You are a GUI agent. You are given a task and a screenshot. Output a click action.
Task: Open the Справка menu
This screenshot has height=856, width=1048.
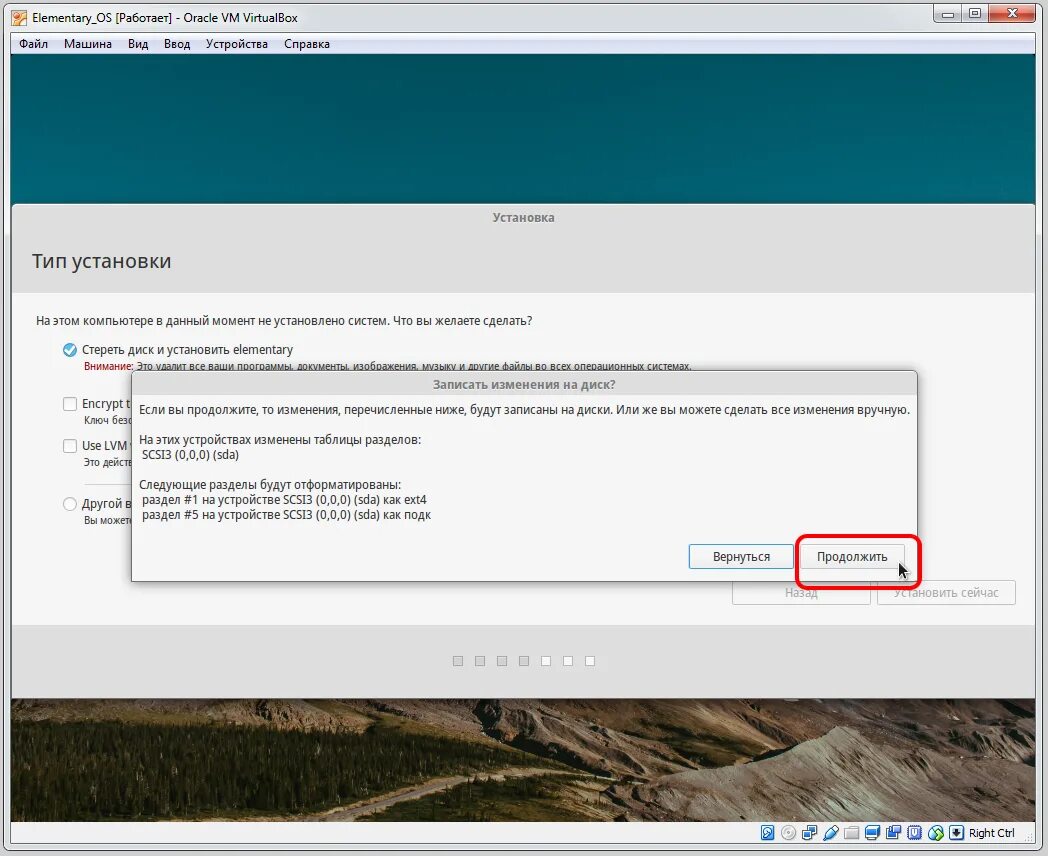pyautogui.click(x=307, y=44)
